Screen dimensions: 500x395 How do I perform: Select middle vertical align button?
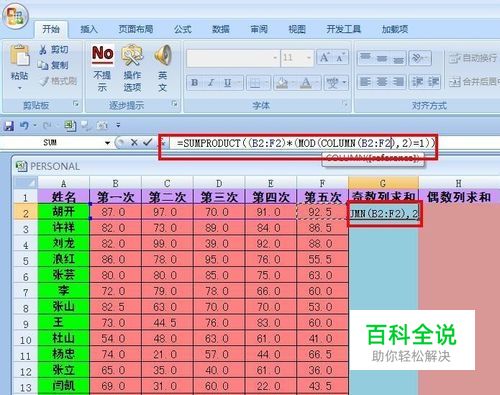coord(382,58)
